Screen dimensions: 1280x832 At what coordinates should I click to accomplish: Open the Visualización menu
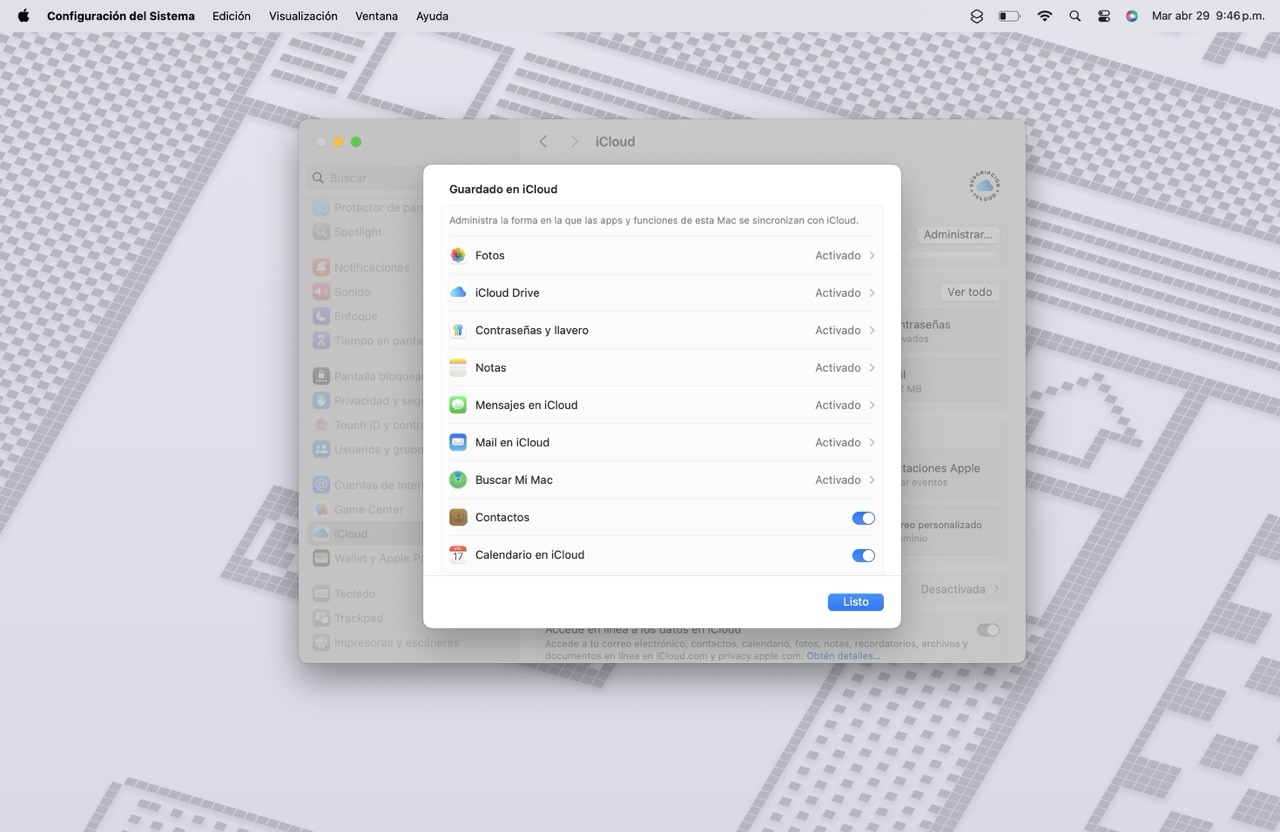point(303,16)
